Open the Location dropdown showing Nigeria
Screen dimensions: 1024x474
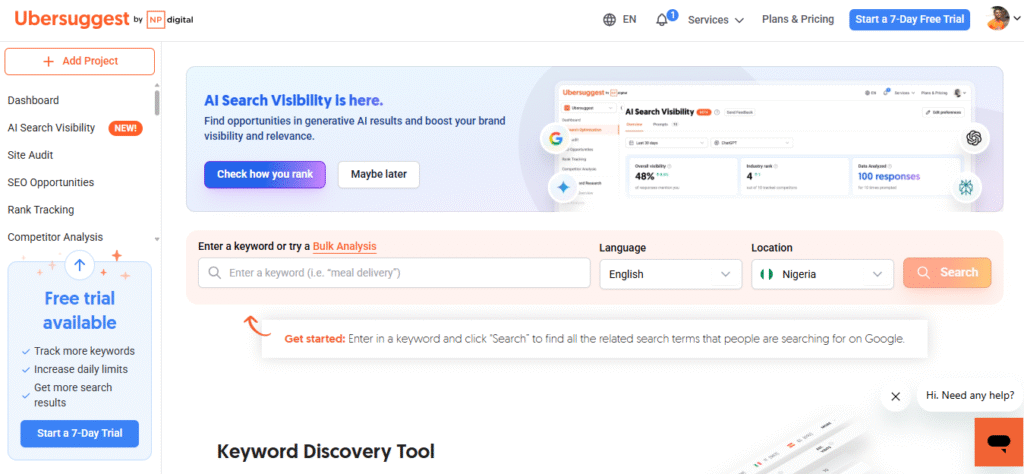click(x=822, y=274)
